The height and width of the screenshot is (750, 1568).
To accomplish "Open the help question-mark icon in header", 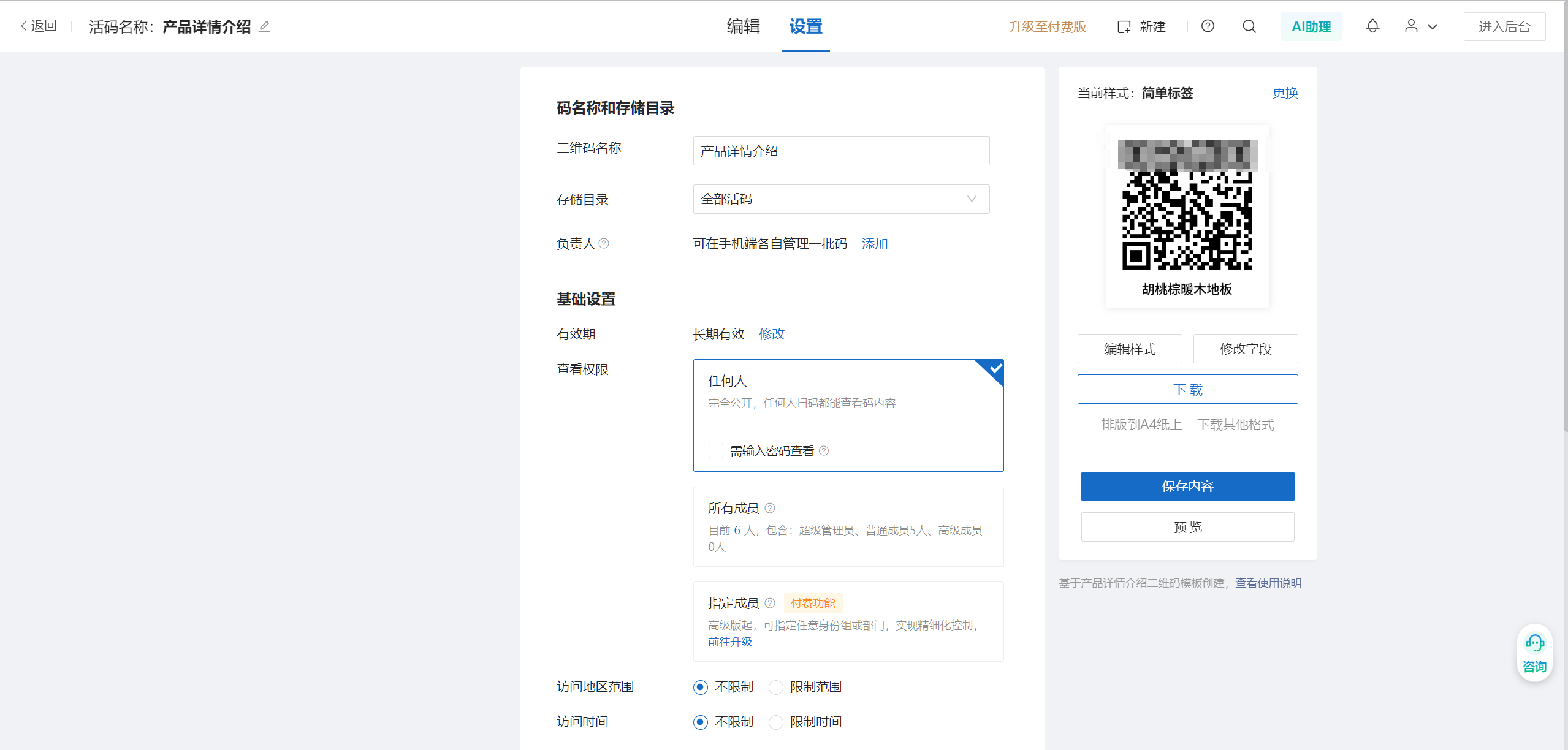I will click(1208, 26).
